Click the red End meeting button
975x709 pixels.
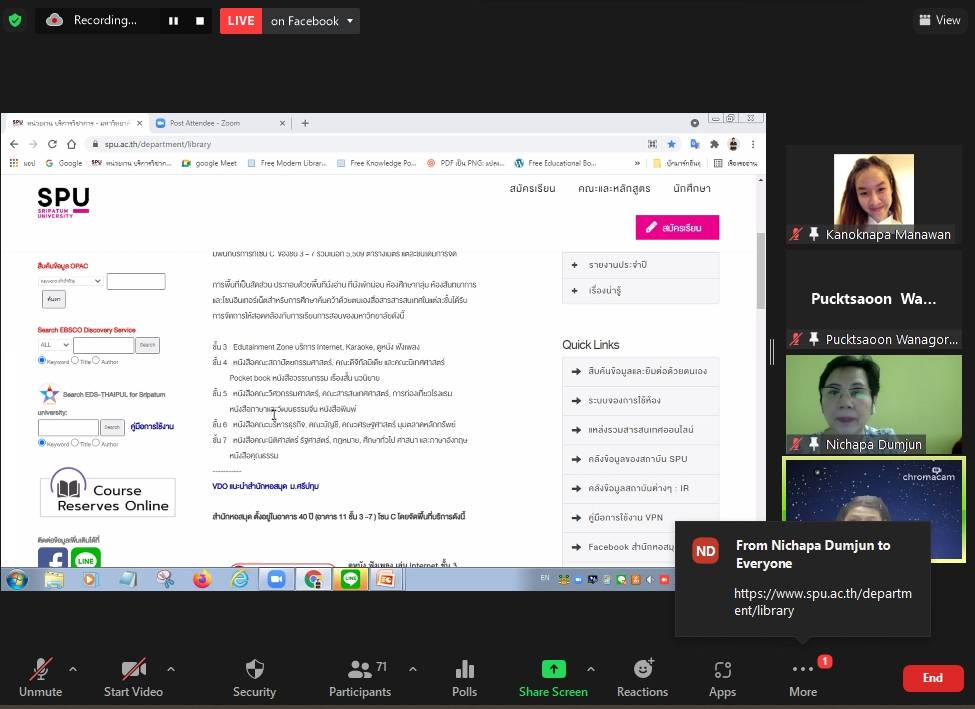(933, 678)
